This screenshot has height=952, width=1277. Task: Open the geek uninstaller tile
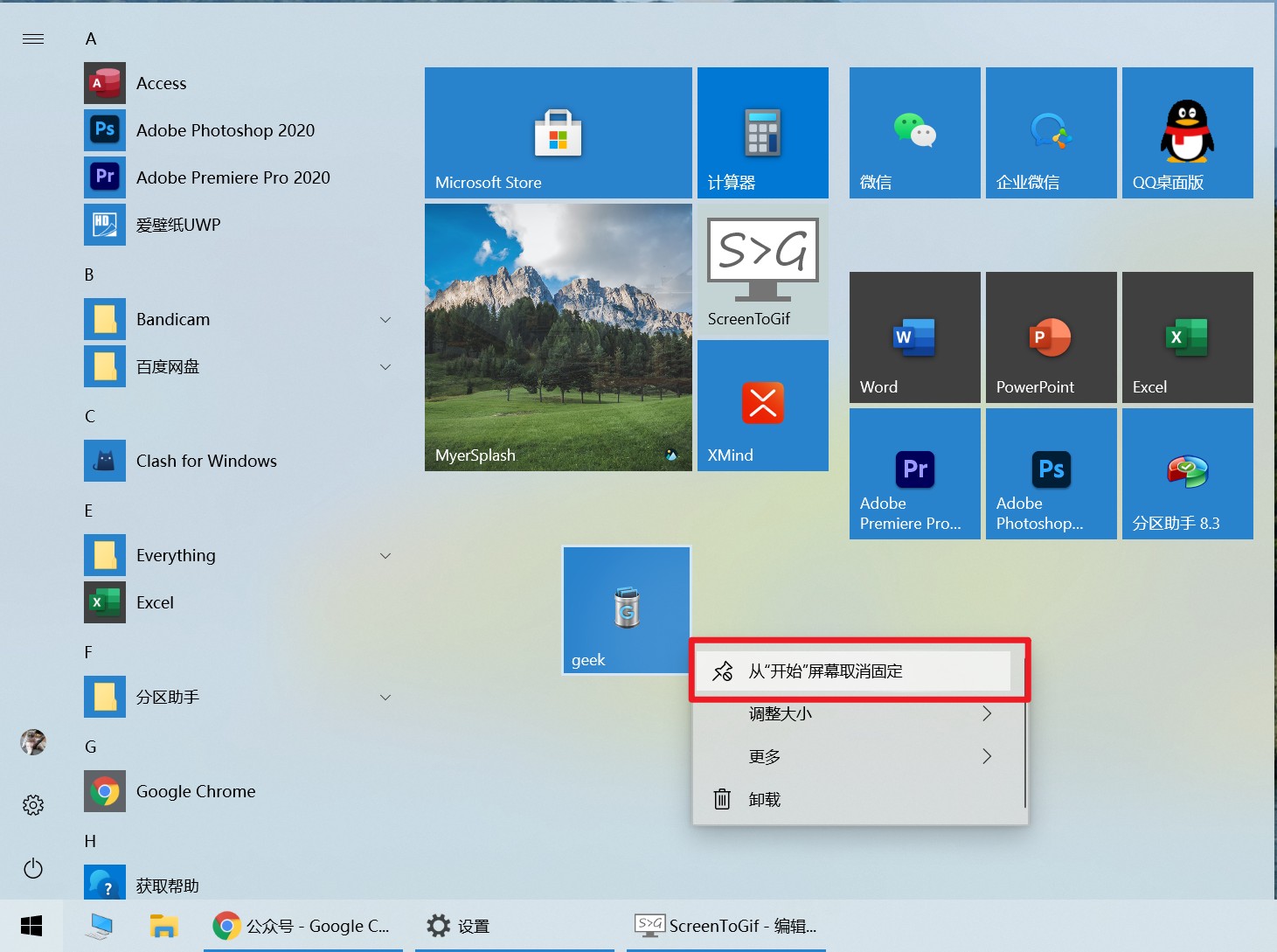tap(627, 610)
